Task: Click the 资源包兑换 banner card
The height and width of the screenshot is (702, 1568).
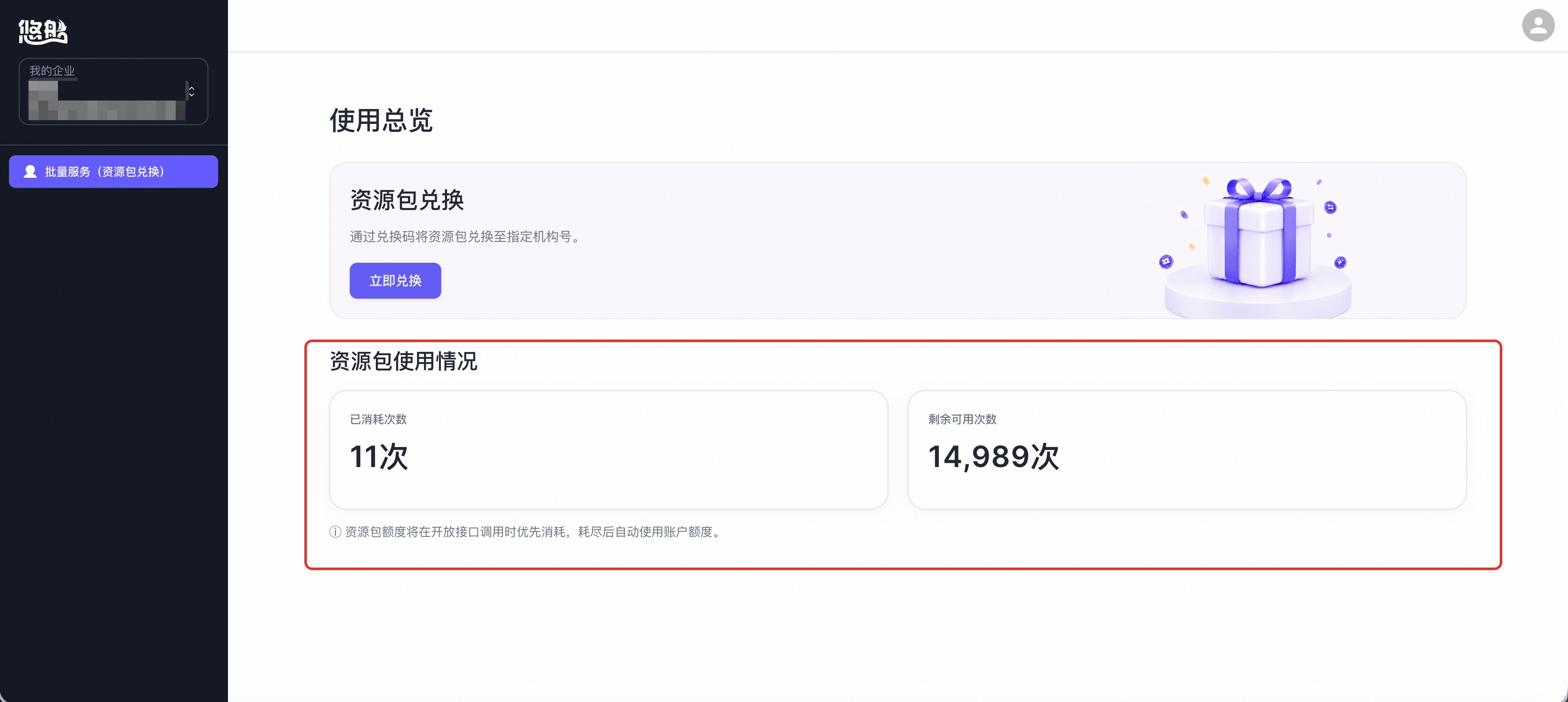Action: pos(897,241)
